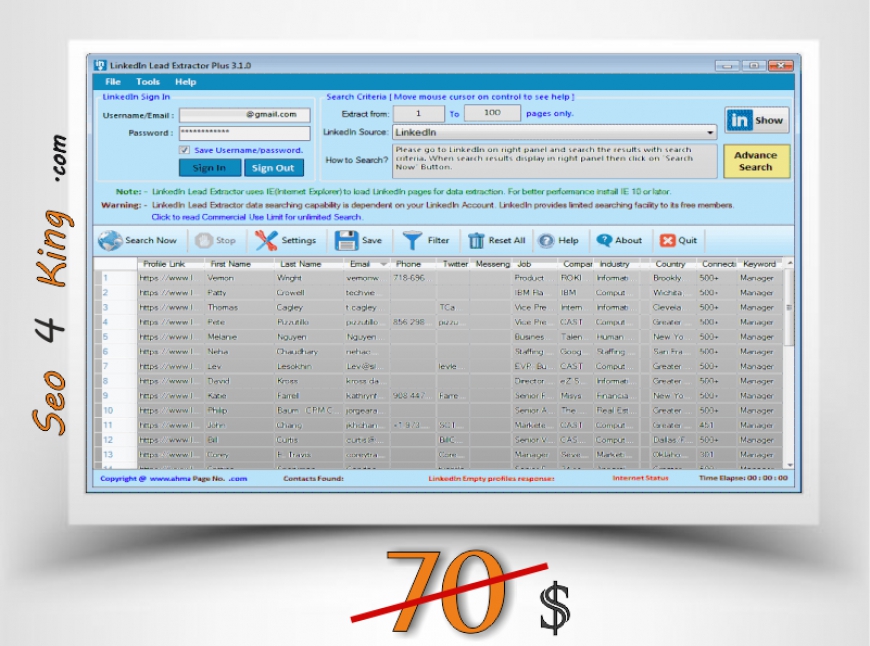The width and height of the screenshot is (870, 646).
Task: Click the Password input field
Action: [x=245, y=133]
